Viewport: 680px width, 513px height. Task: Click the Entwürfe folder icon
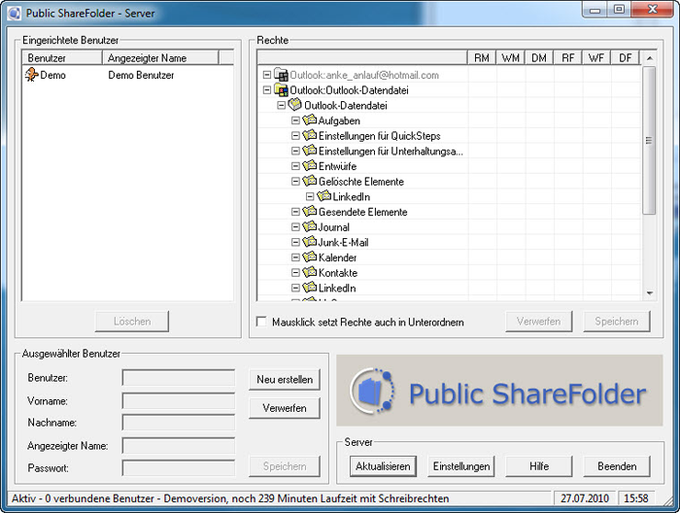(x=309, y=165)
